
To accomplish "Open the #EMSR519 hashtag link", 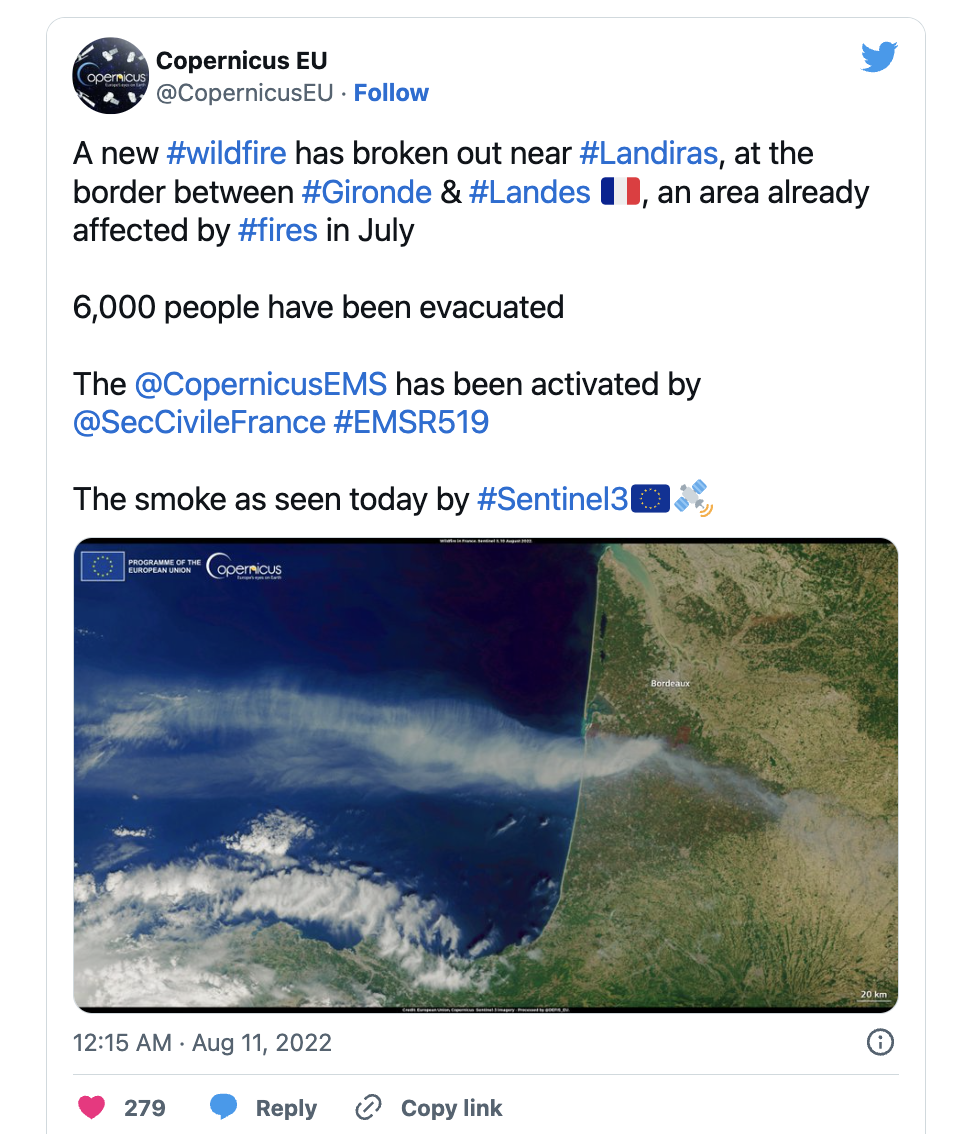I will (x=411, y=422).
